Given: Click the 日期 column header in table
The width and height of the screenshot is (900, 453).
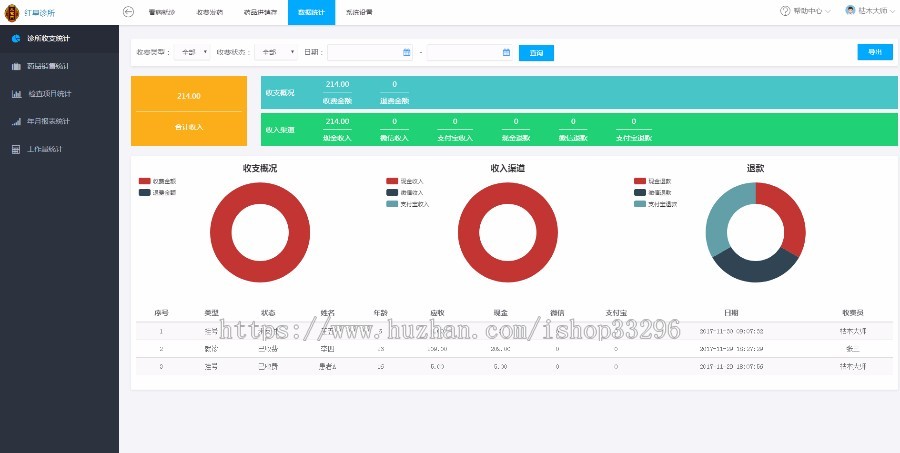Looking at the screenshot, I should click(731, 313).
